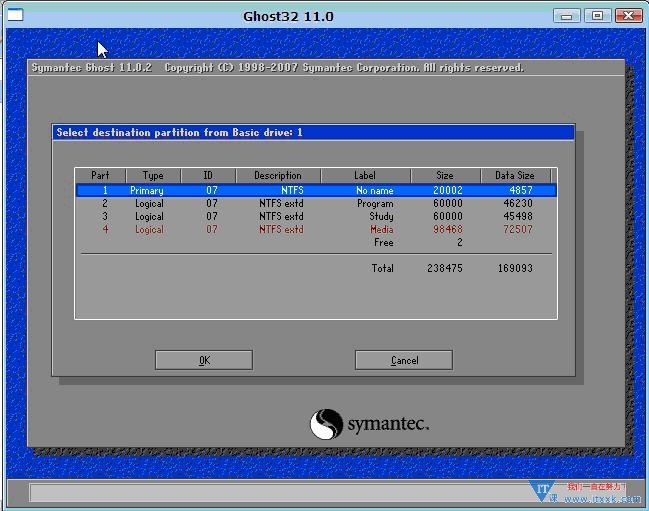Click data size value 4857
Screen dimensions: 649x511
pos(521,190)
